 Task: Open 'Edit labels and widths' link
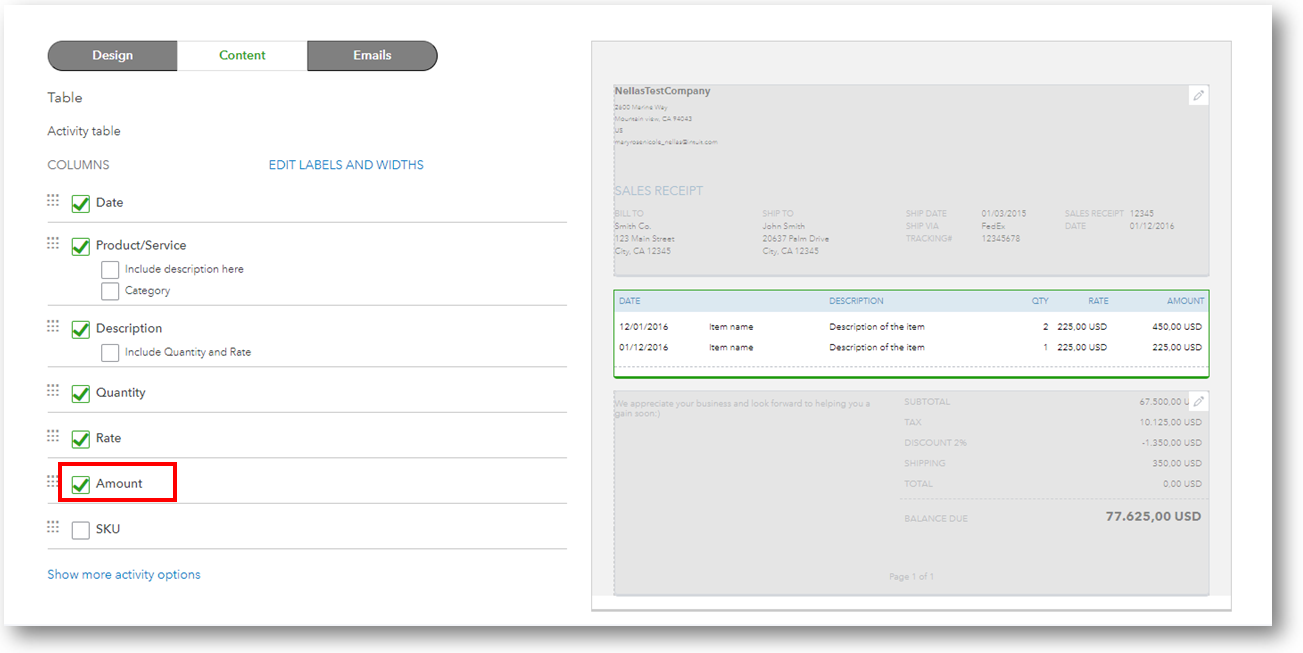(346, 165)
